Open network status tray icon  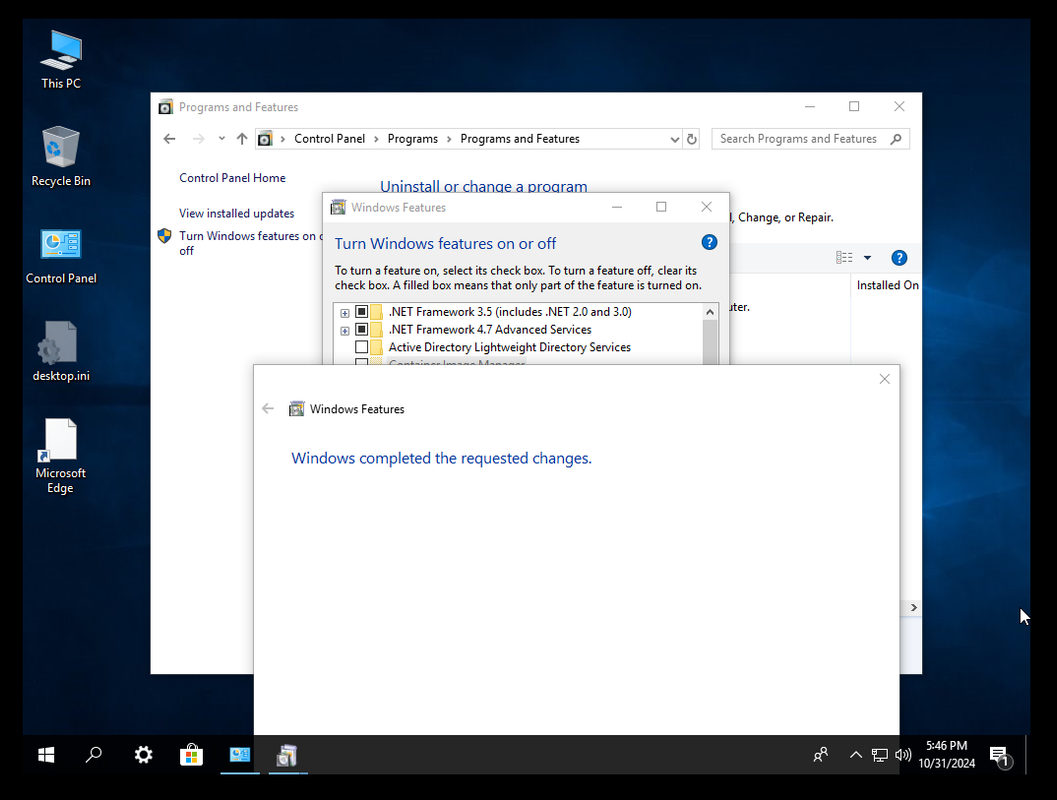(x=879, y=755)
